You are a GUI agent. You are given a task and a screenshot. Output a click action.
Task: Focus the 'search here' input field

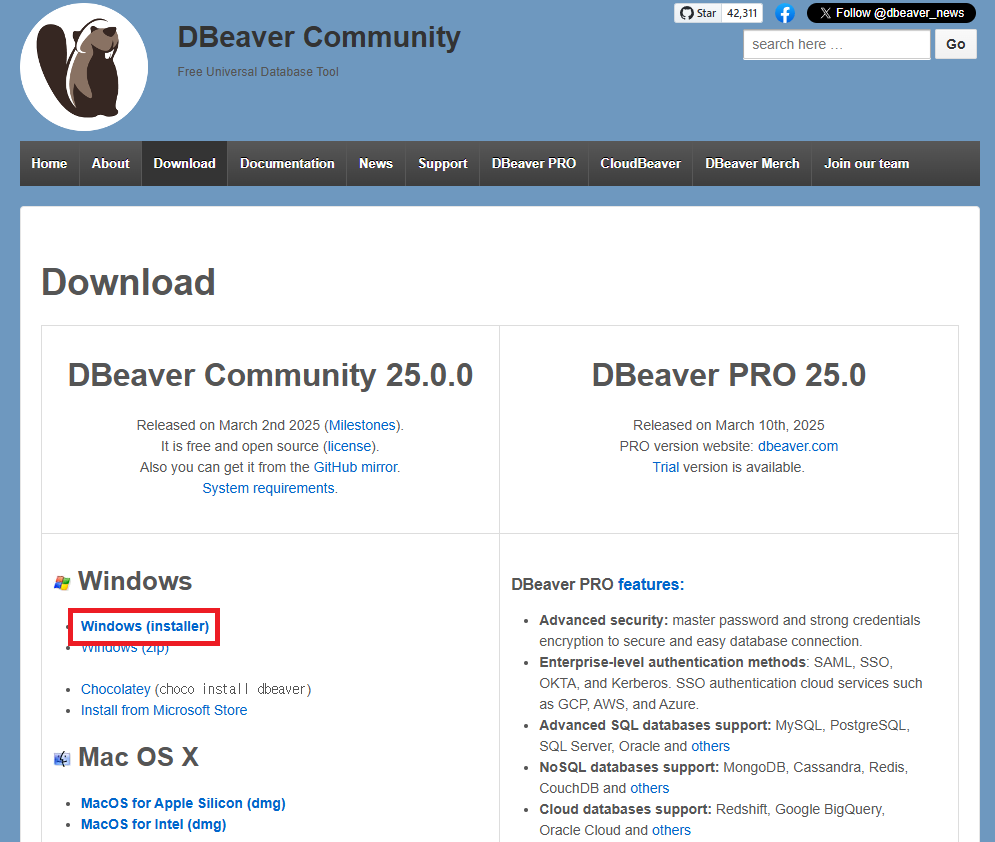click(836, 44)
